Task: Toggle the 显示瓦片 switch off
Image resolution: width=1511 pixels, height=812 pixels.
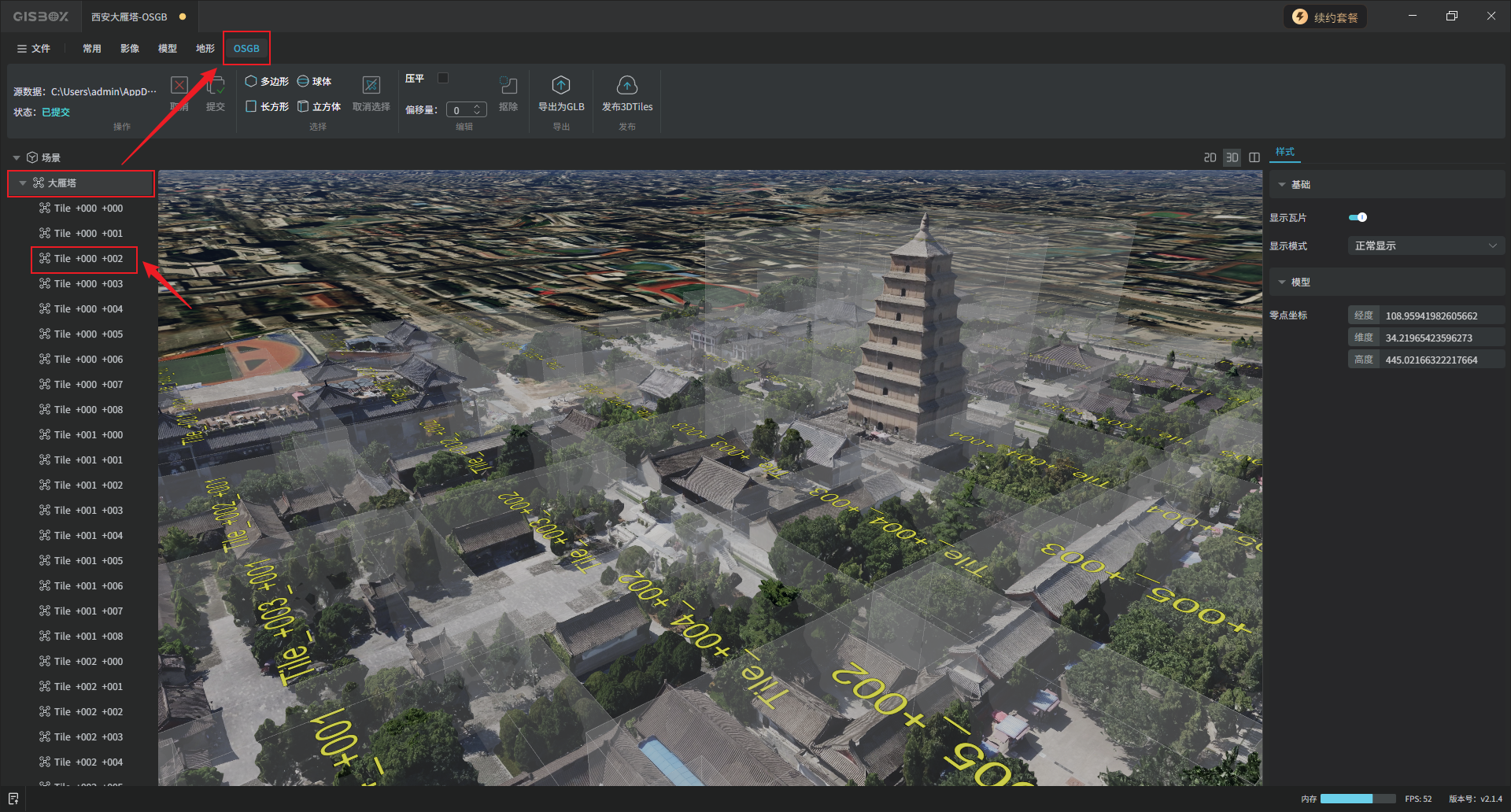Action: click(1358, 217)
